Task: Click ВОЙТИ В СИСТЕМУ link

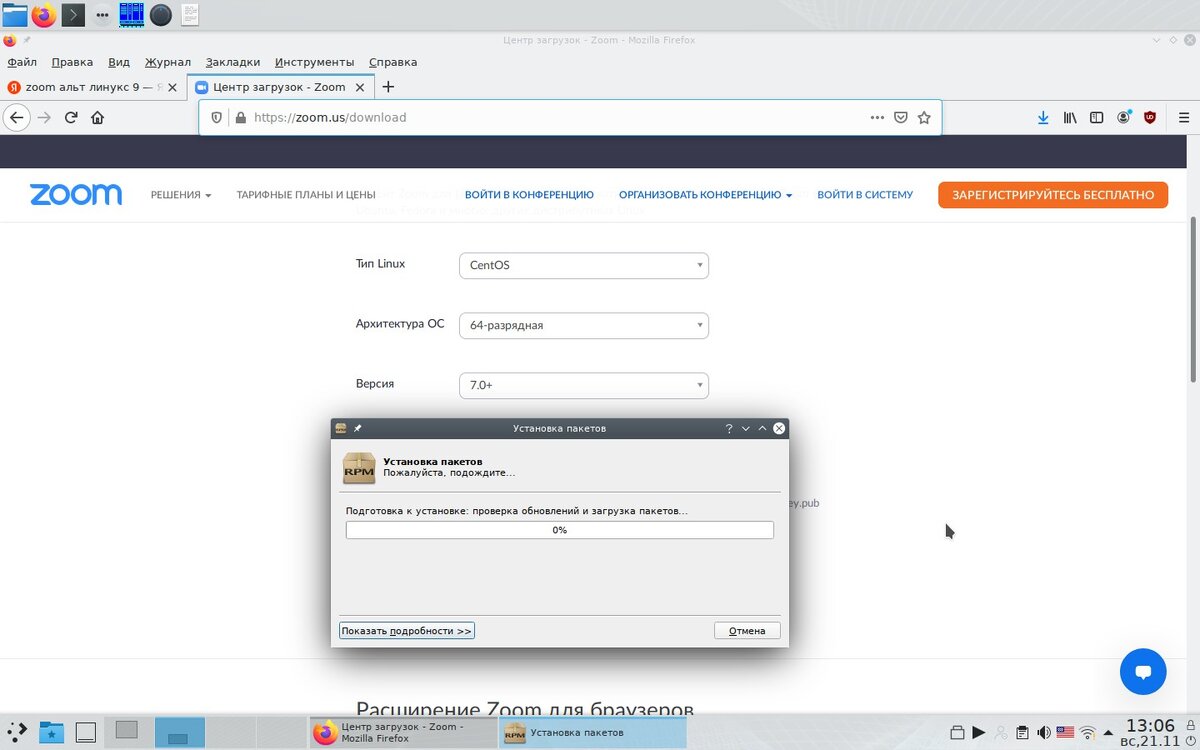Action: (865, 195)
